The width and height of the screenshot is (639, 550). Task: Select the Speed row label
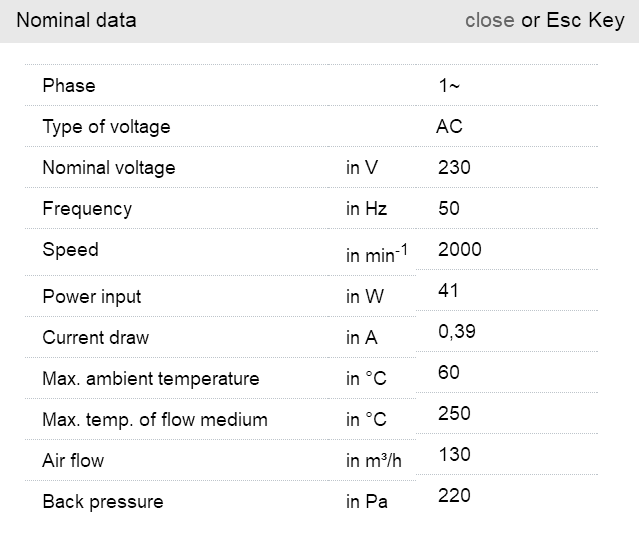pos(70,250)
